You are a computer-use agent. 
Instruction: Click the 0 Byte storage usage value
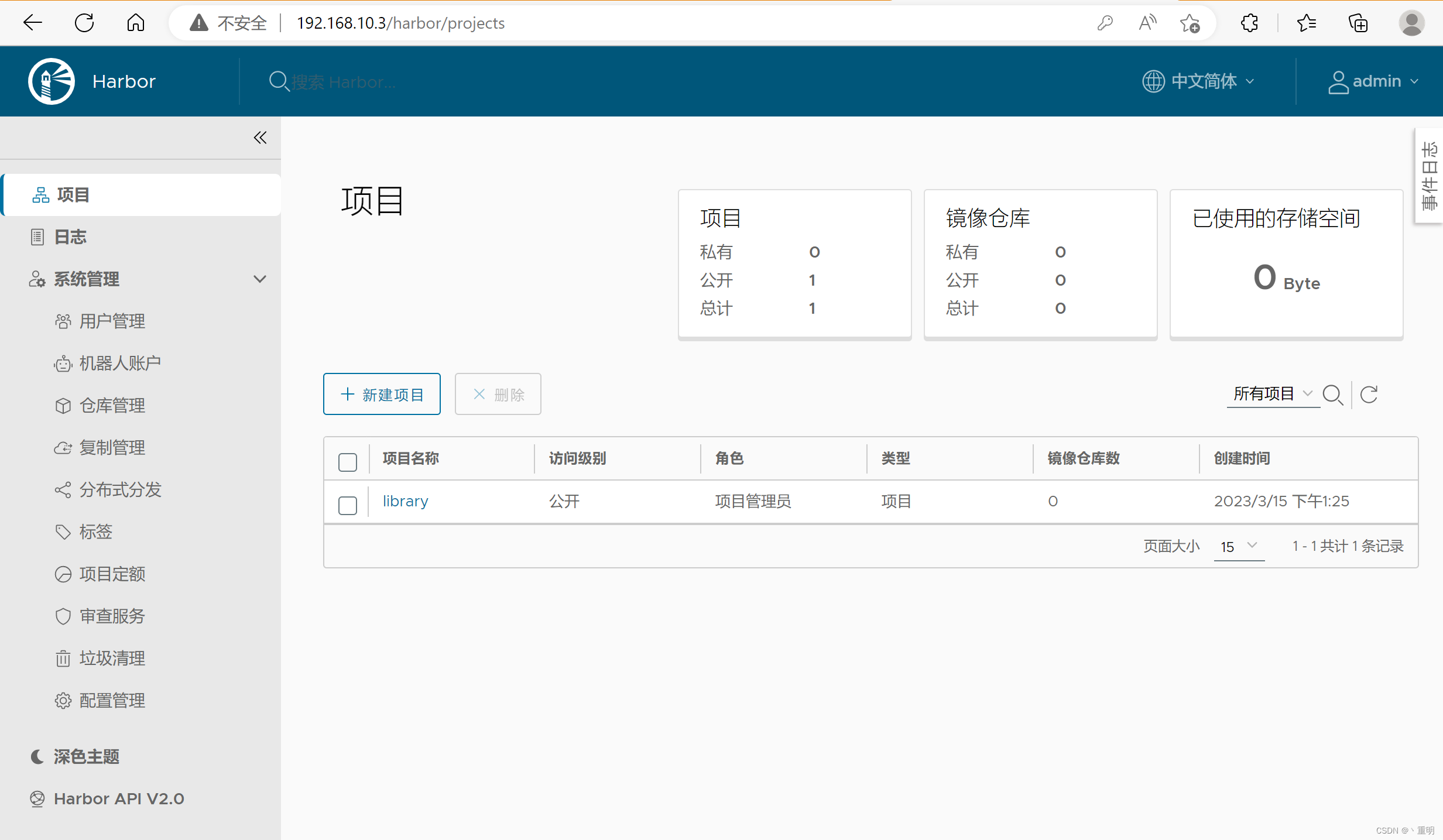[x=1286, y=277]
